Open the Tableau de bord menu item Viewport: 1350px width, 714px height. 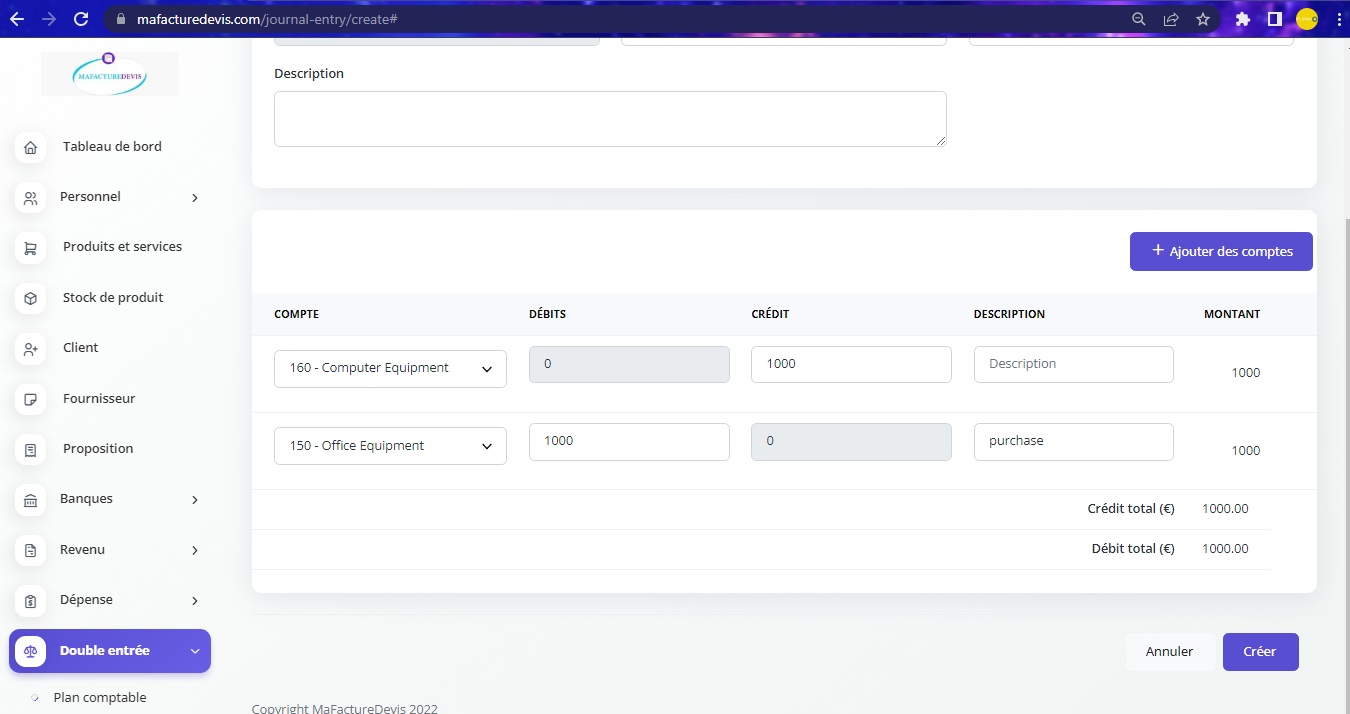click(x=112, y=147)
